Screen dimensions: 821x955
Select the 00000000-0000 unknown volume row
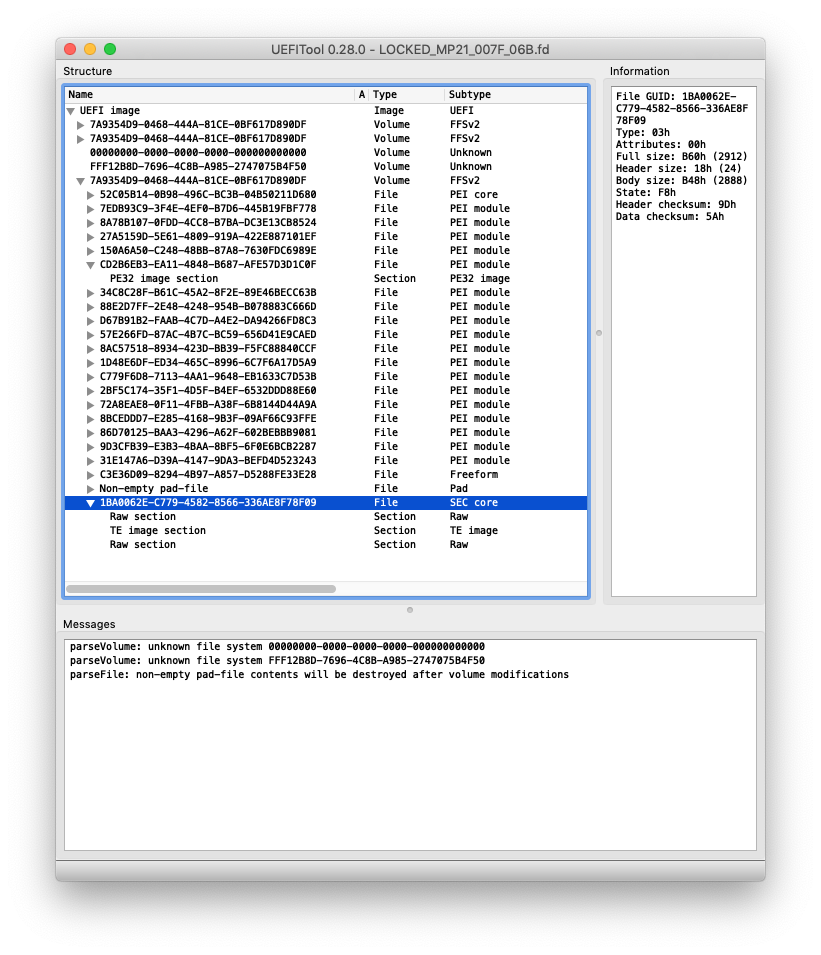(197, 153)
